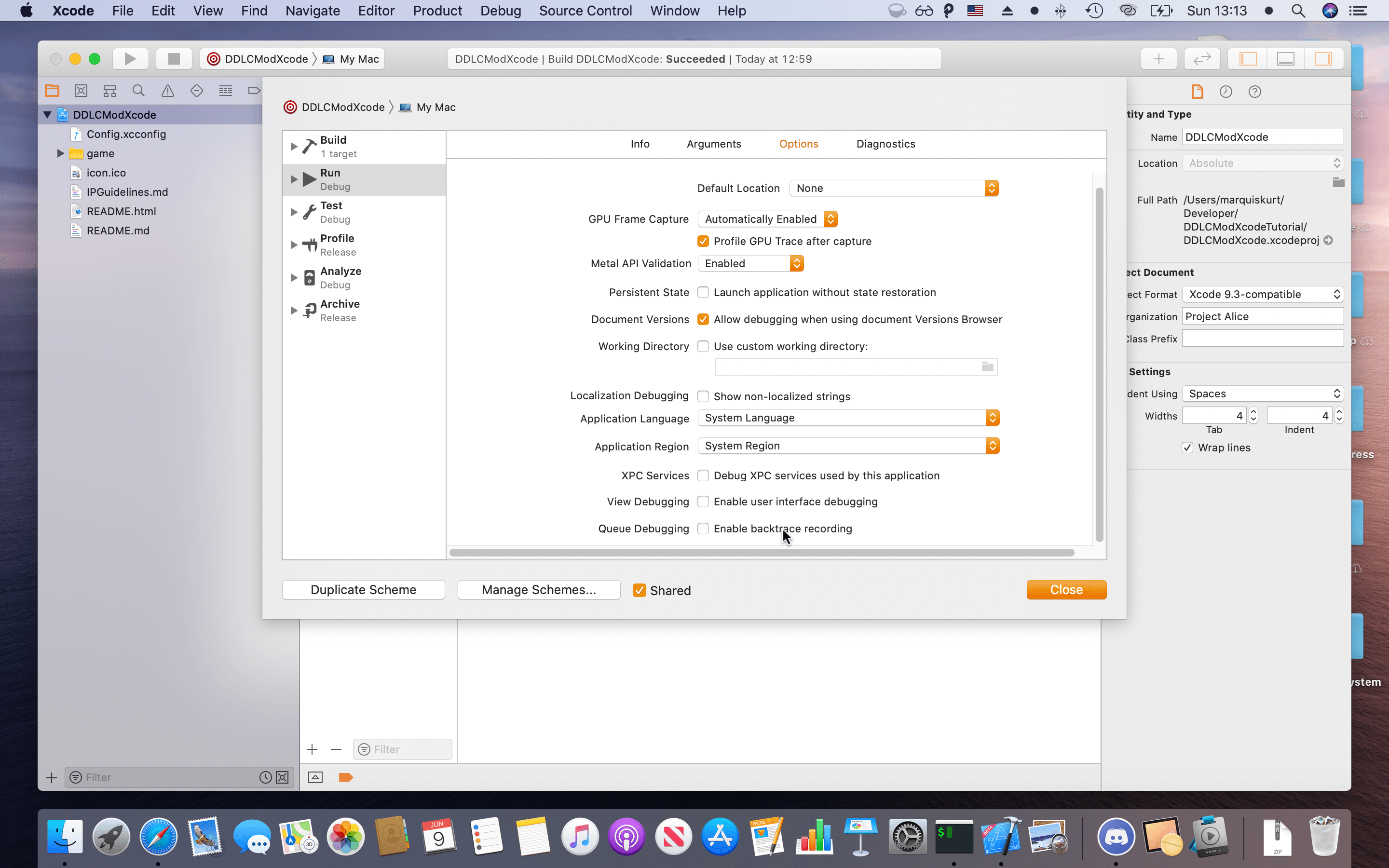Open the Test navigator diamond icon
This screenshot has height=868, width=1389.
point(196,91)
